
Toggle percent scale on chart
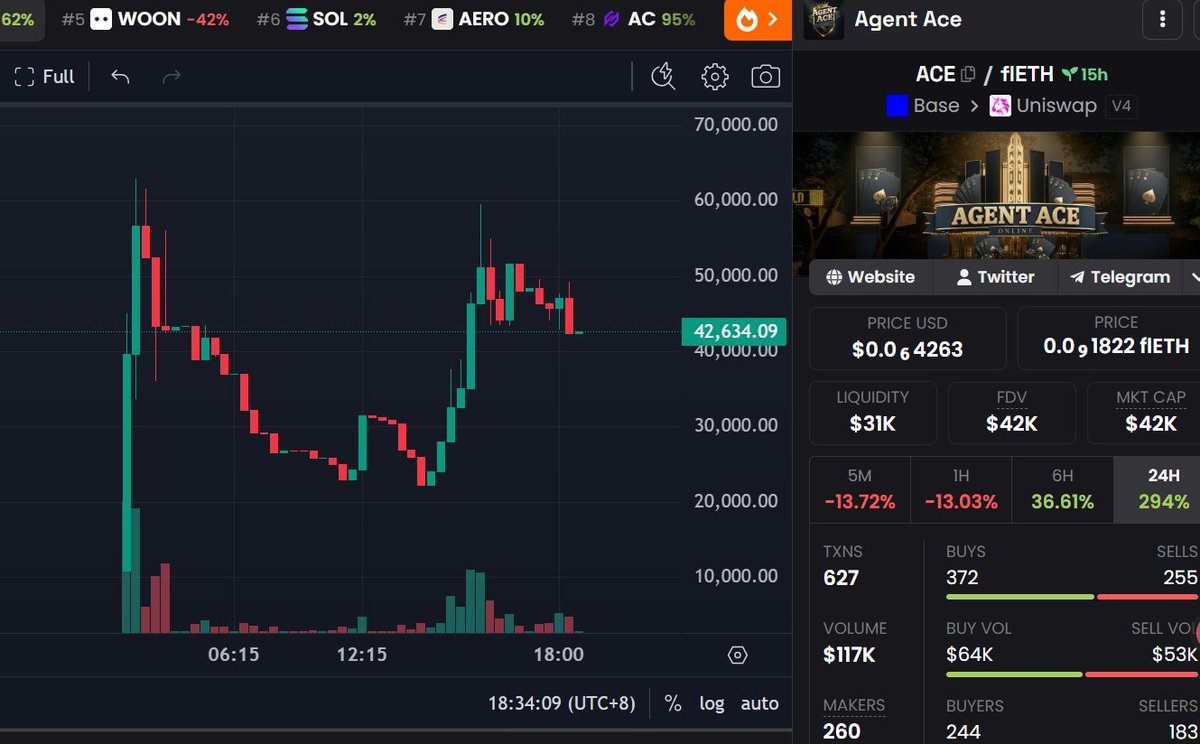click(673, 704)
